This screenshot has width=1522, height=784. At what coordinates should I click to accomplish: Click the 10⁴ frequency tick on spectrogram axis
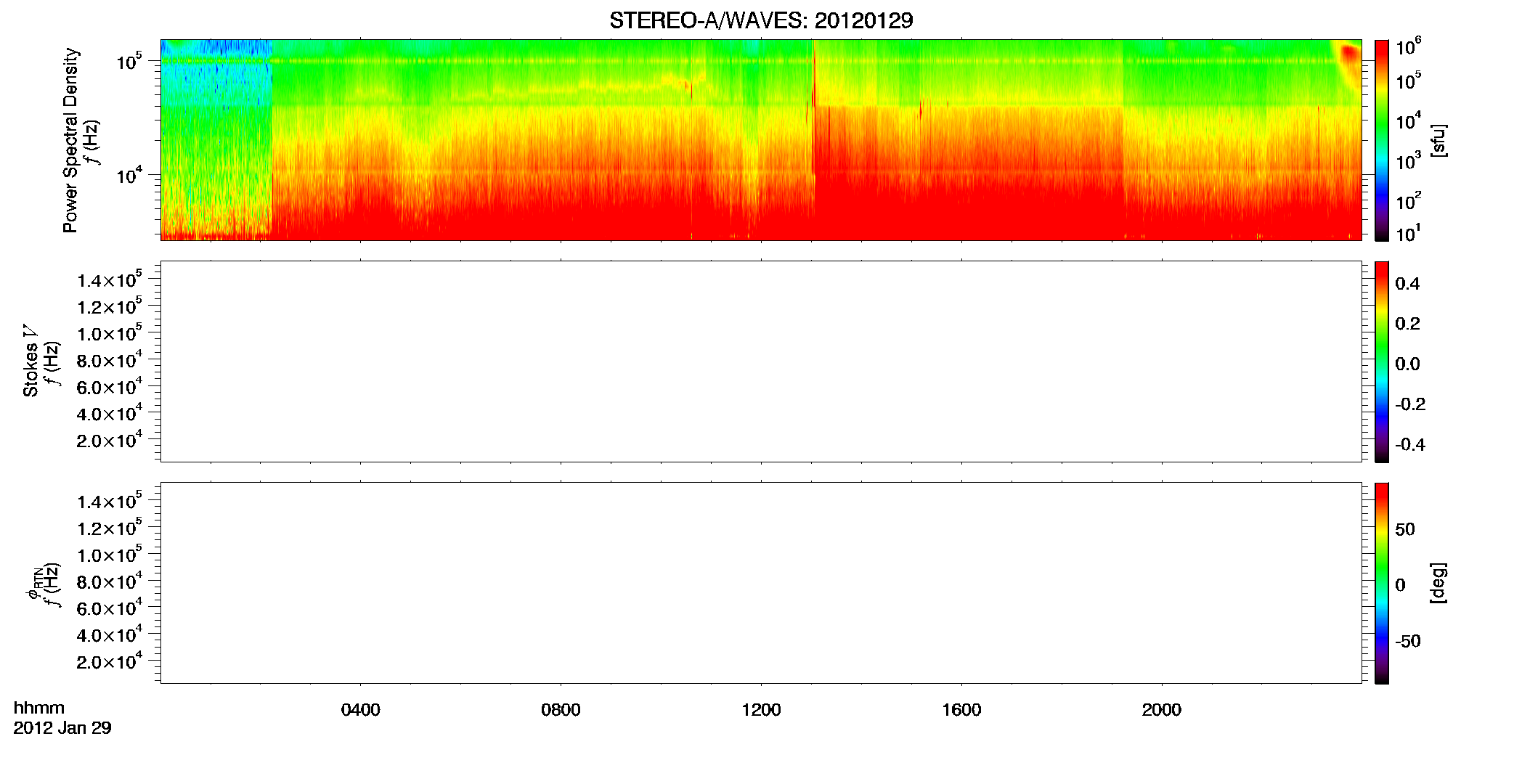tap(129, 175)
